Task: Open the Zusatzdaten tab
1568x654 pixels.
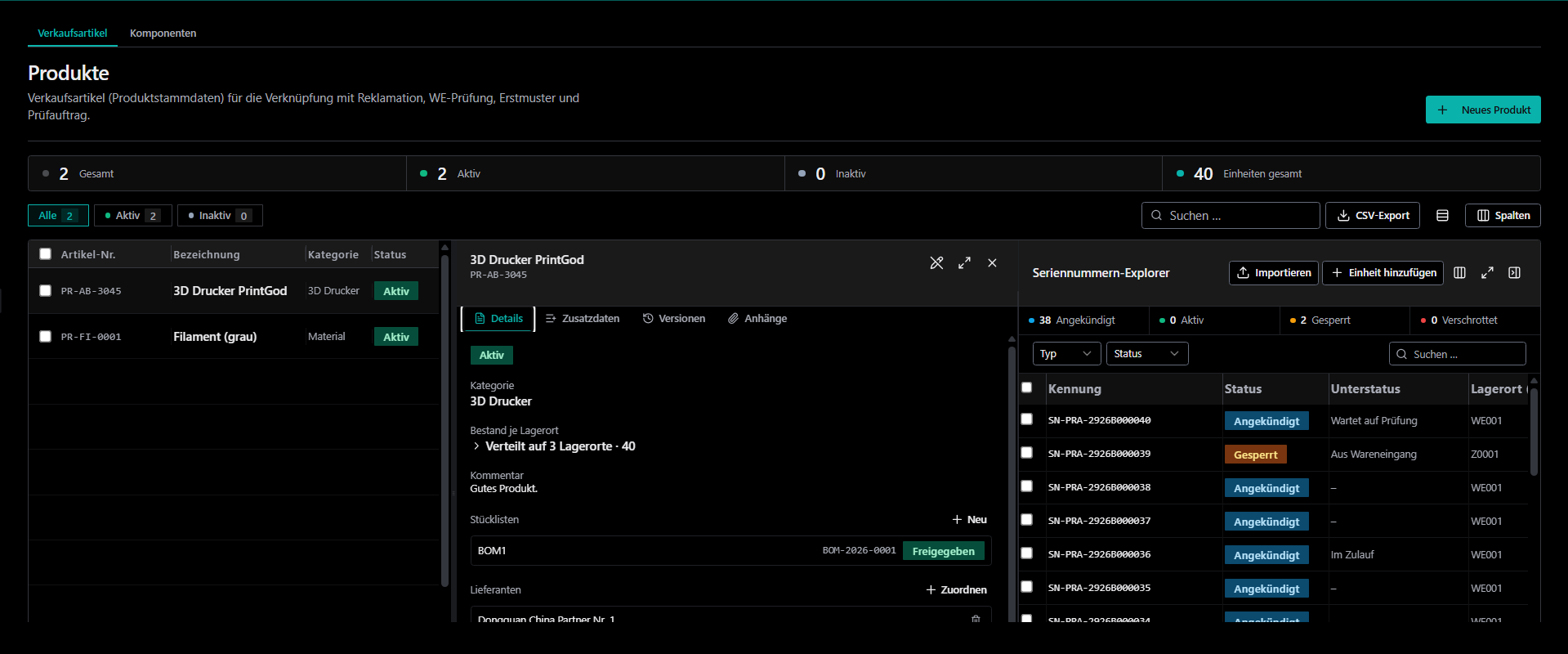Action: click(583, 319)
